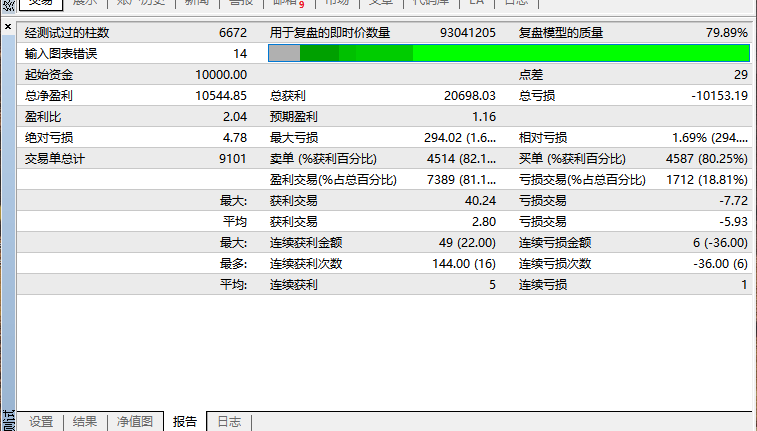
Task: Select the 经测试过的柱数 label
Action: 67,33
